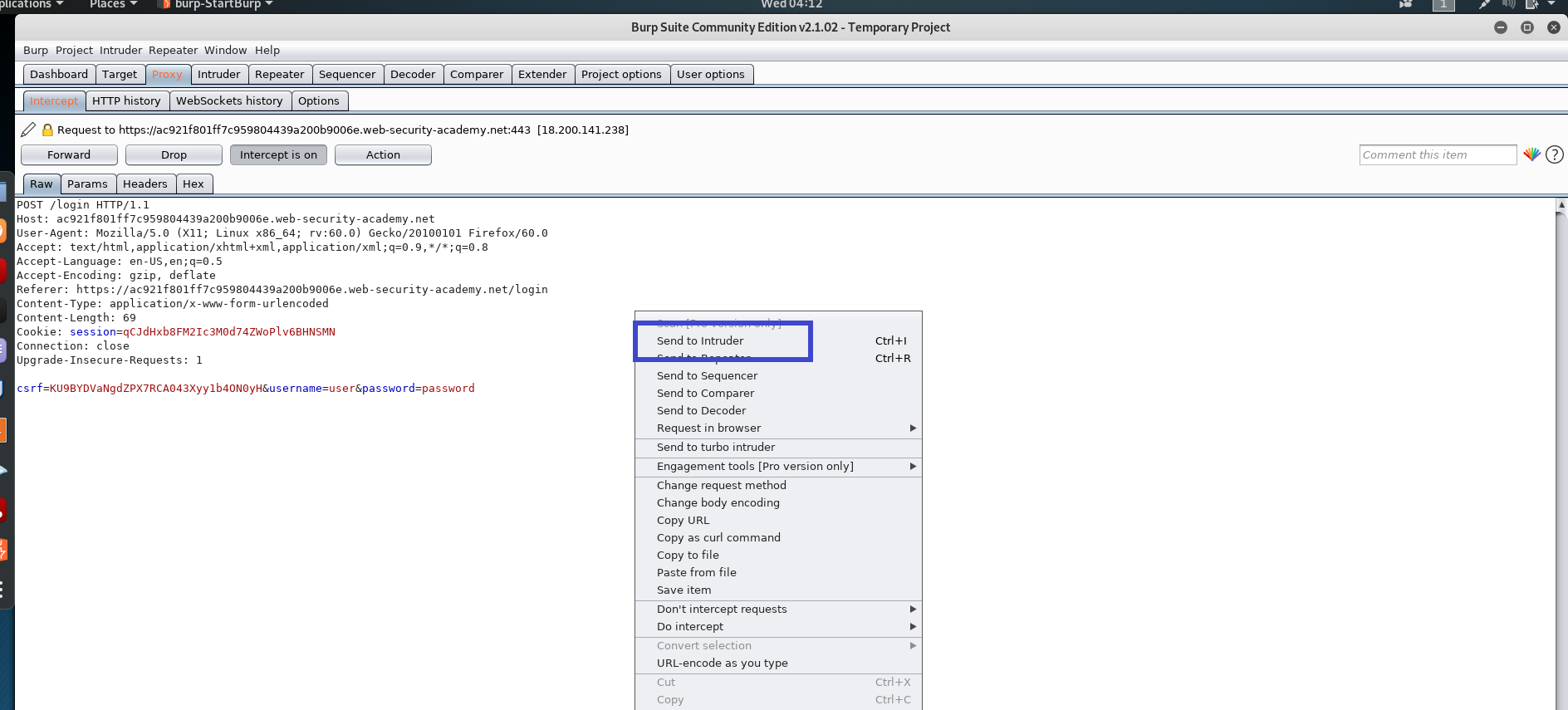Choose Send to Comparer
Viewport: 1568px width, 710px height.
pyautogui.click(x=778, y=394)
